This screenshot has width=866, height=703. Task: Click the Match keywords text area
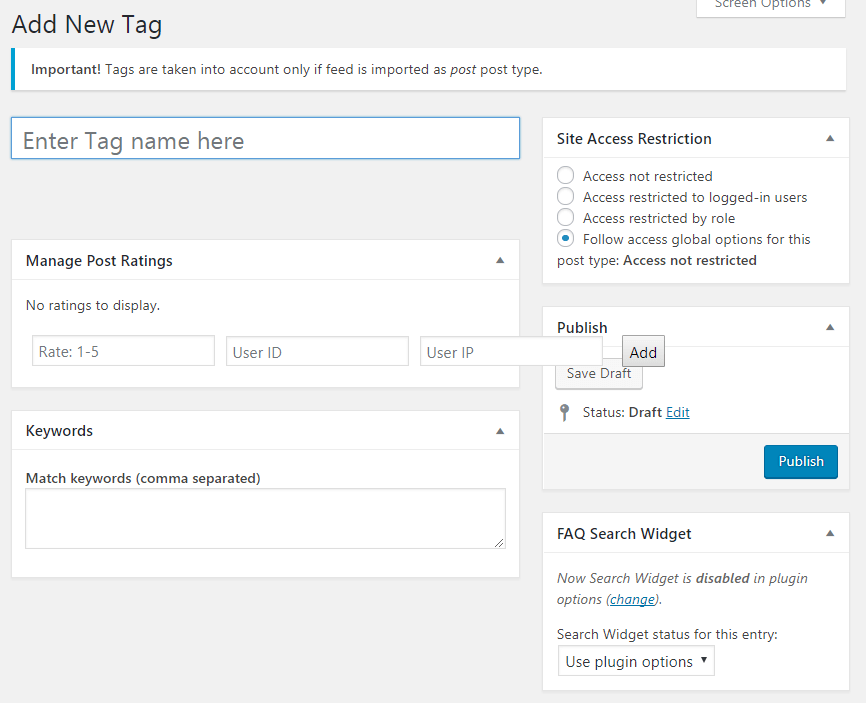[265, 518]
